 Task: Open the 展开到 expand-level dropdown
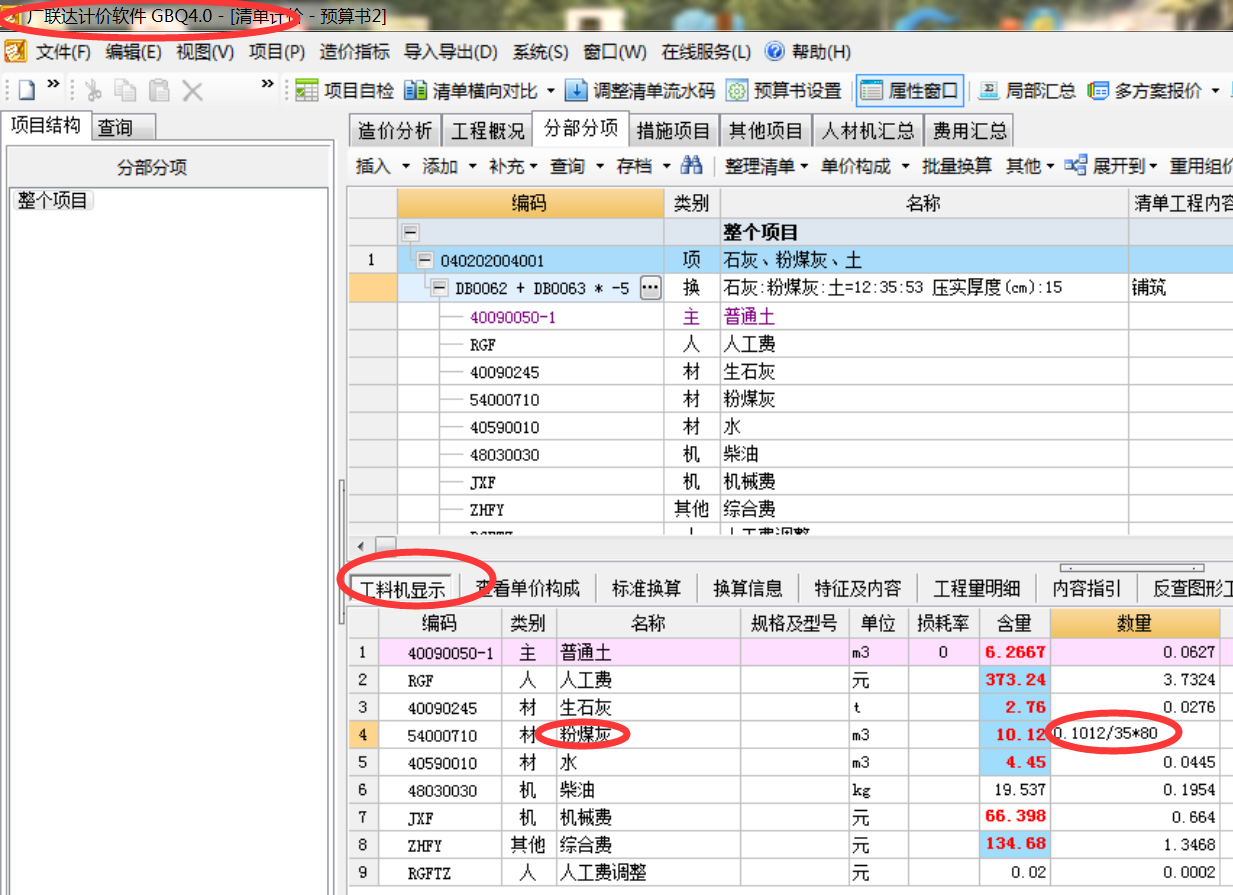coord(1153,166)
